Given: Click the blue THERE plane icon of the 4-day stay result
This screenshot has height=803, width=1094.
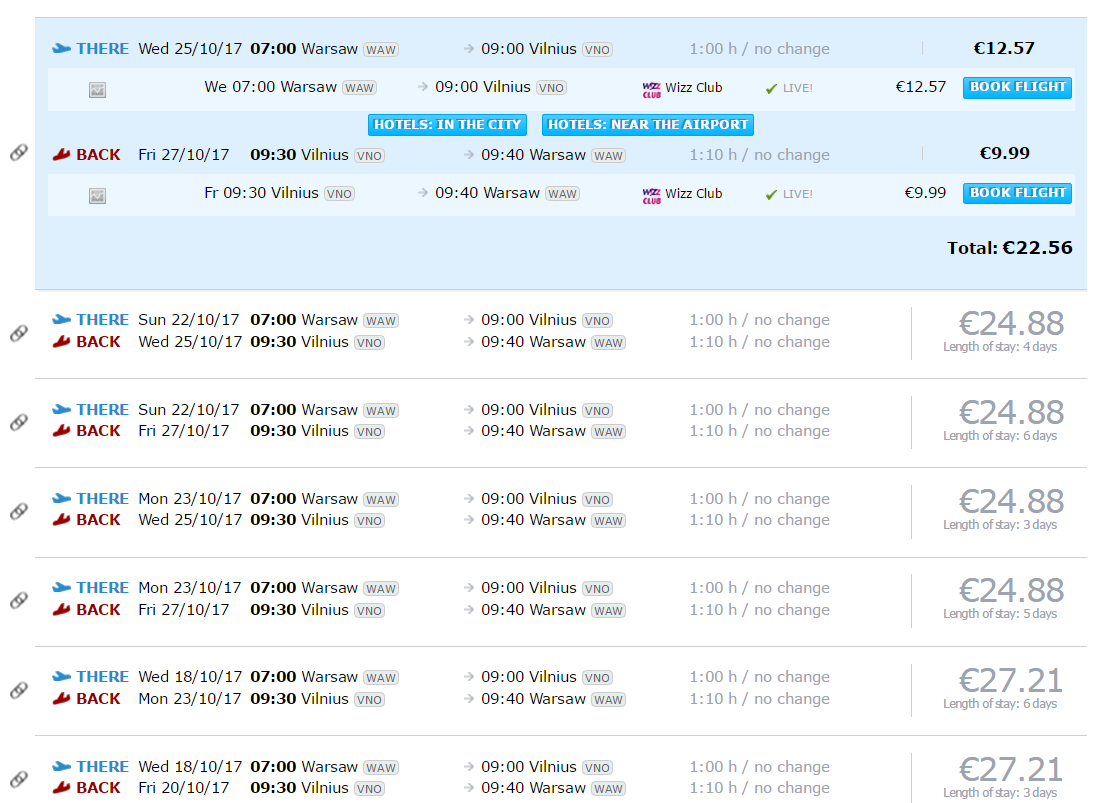Looking at the screenshot, I should coord(61,320).
